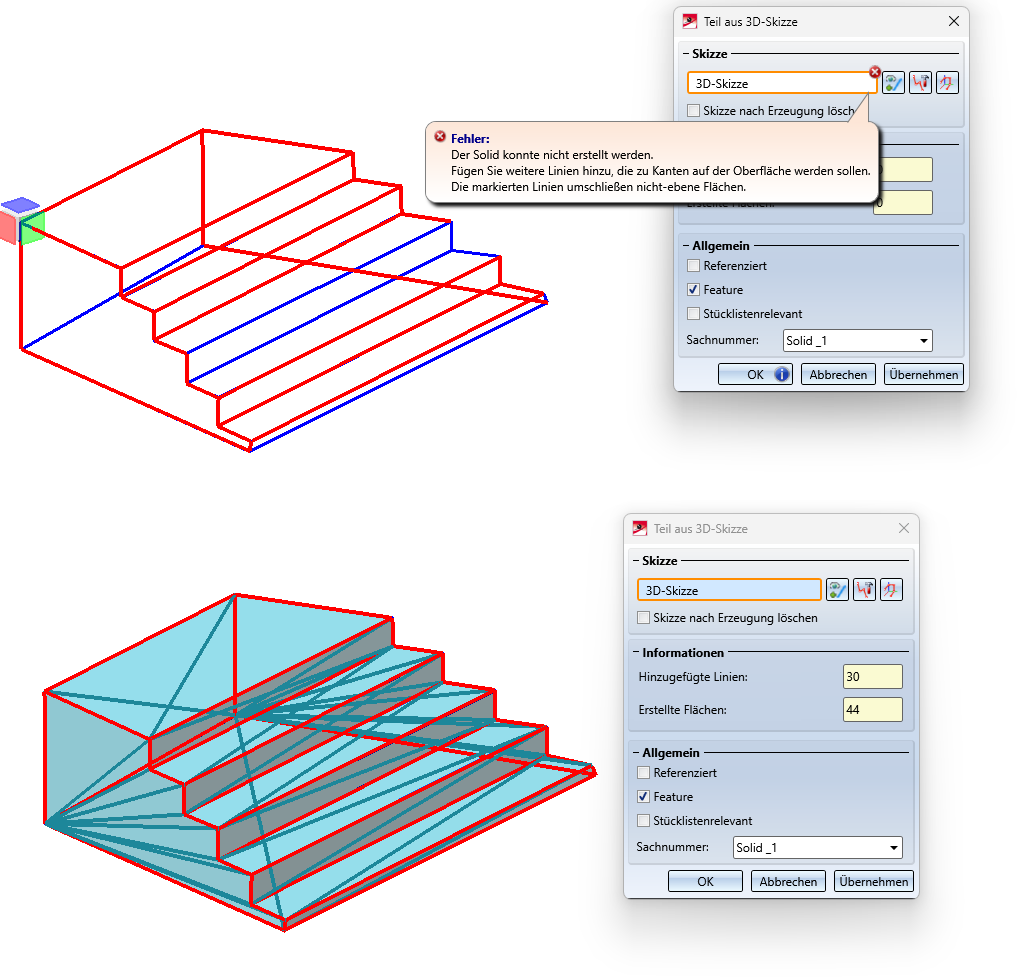This screenshot has width=1017, height=977.
Task: Click the select-sketch icon in the error dialog
Action: tap(893, 83)
